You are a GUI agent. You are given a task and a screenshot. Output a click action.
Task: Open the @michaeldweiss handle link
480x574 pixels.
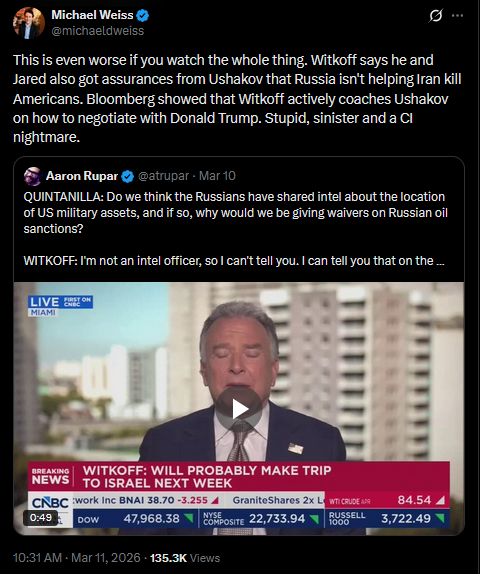pos(98,31)
